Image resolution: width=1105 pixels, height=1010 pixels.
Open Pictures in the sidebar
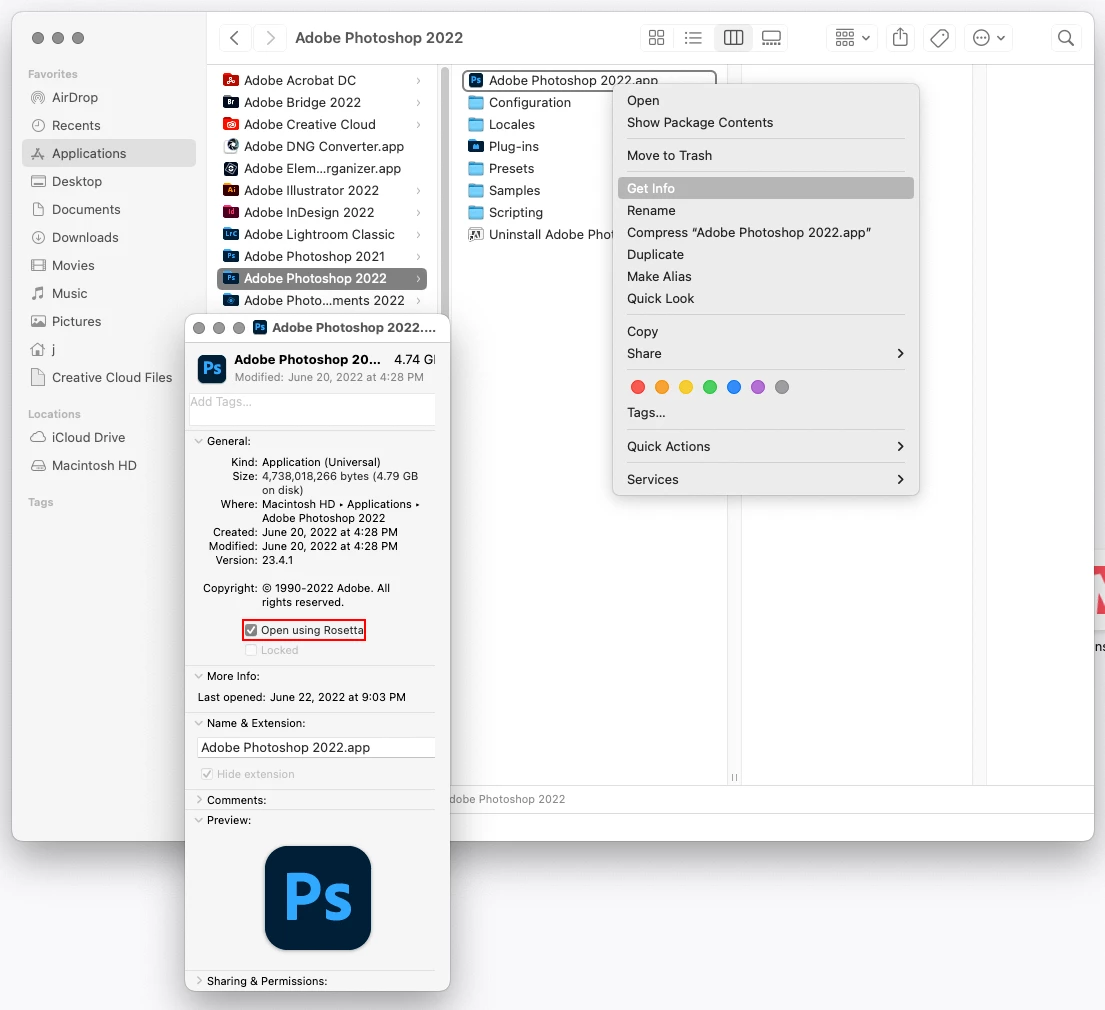[x=109, y=321]
